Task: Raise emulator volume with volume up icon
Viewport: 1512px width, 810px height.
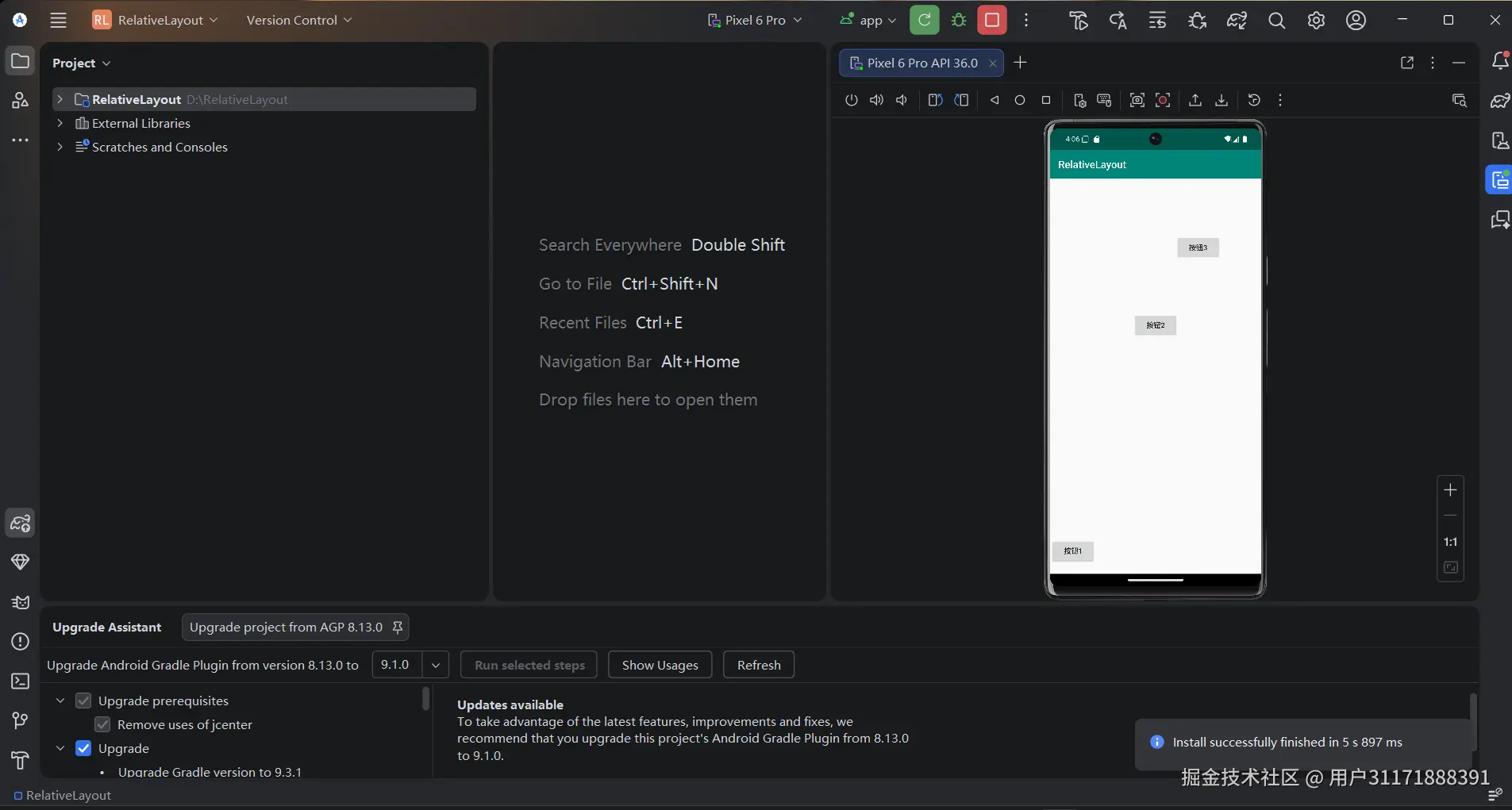Action: pyautogui.click(x=876, y=100)
